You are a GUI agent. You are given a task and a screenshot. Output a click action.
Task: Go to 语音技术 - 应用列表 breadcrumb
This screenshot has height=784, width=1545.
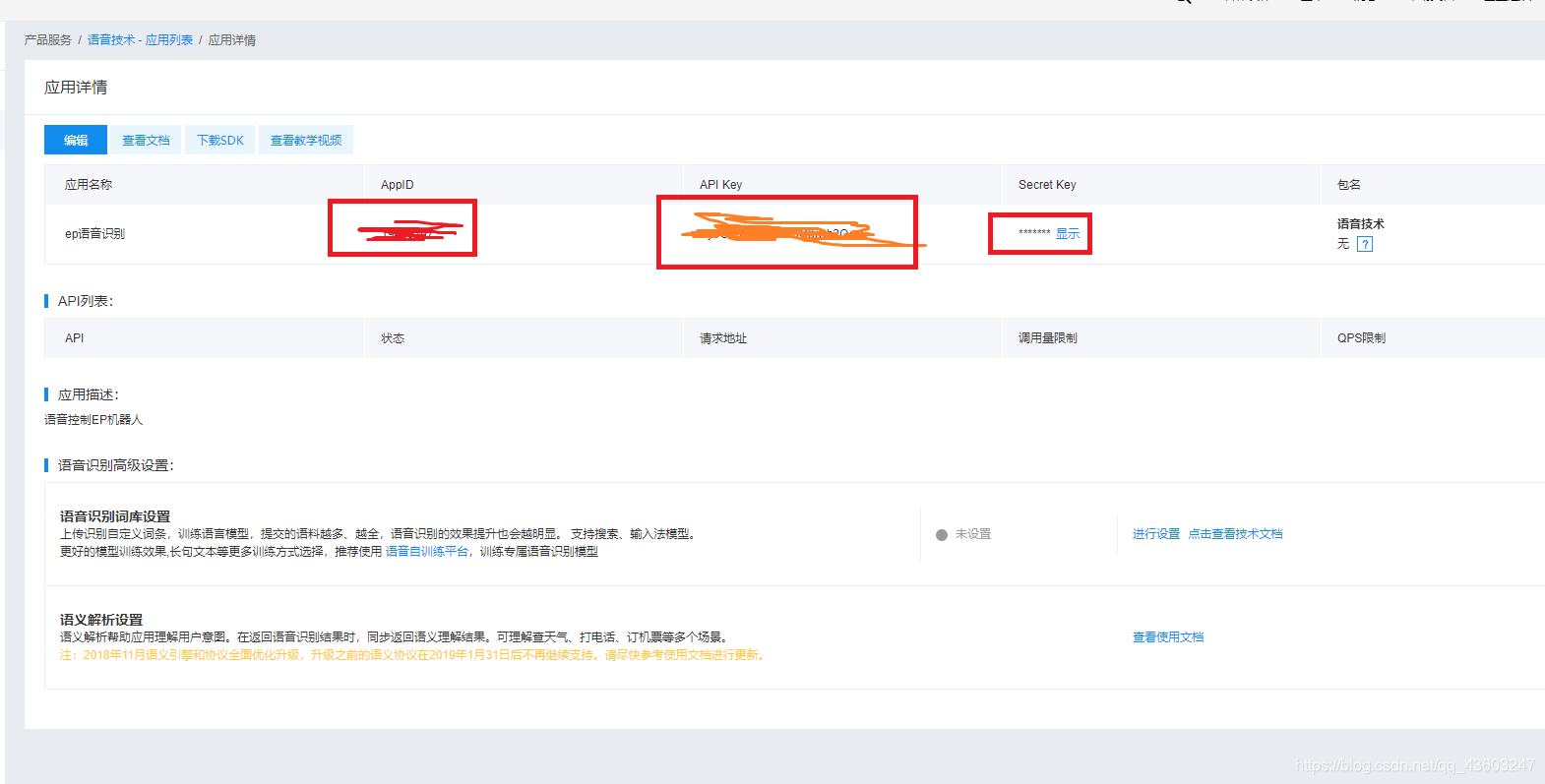click(x=141, y=40)
